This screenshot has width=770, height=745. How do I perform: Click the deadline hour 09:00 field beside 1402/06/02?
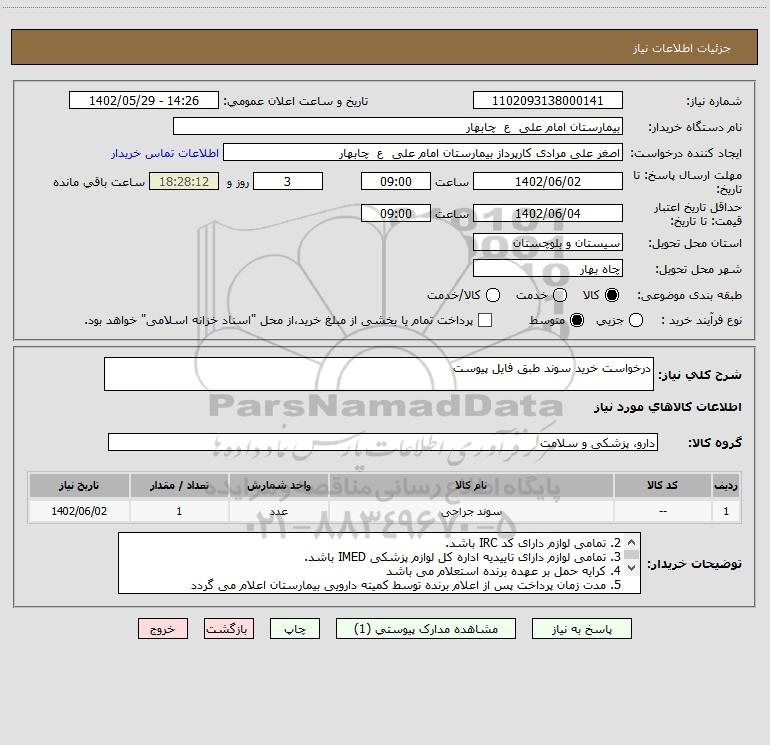point(396,181)
